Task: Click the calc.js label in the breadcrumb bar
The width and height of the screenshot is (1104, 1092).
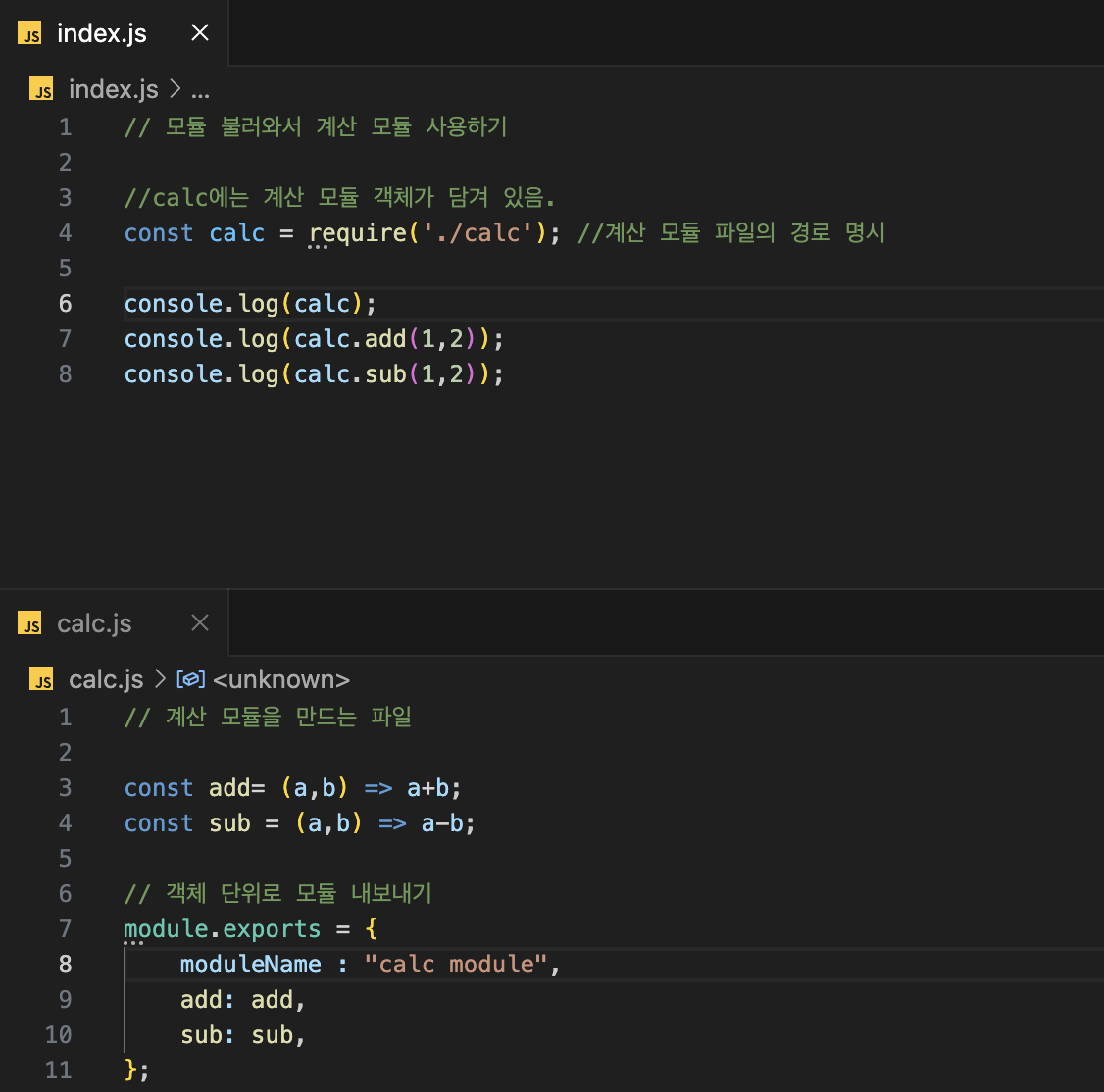Action: 105,678
